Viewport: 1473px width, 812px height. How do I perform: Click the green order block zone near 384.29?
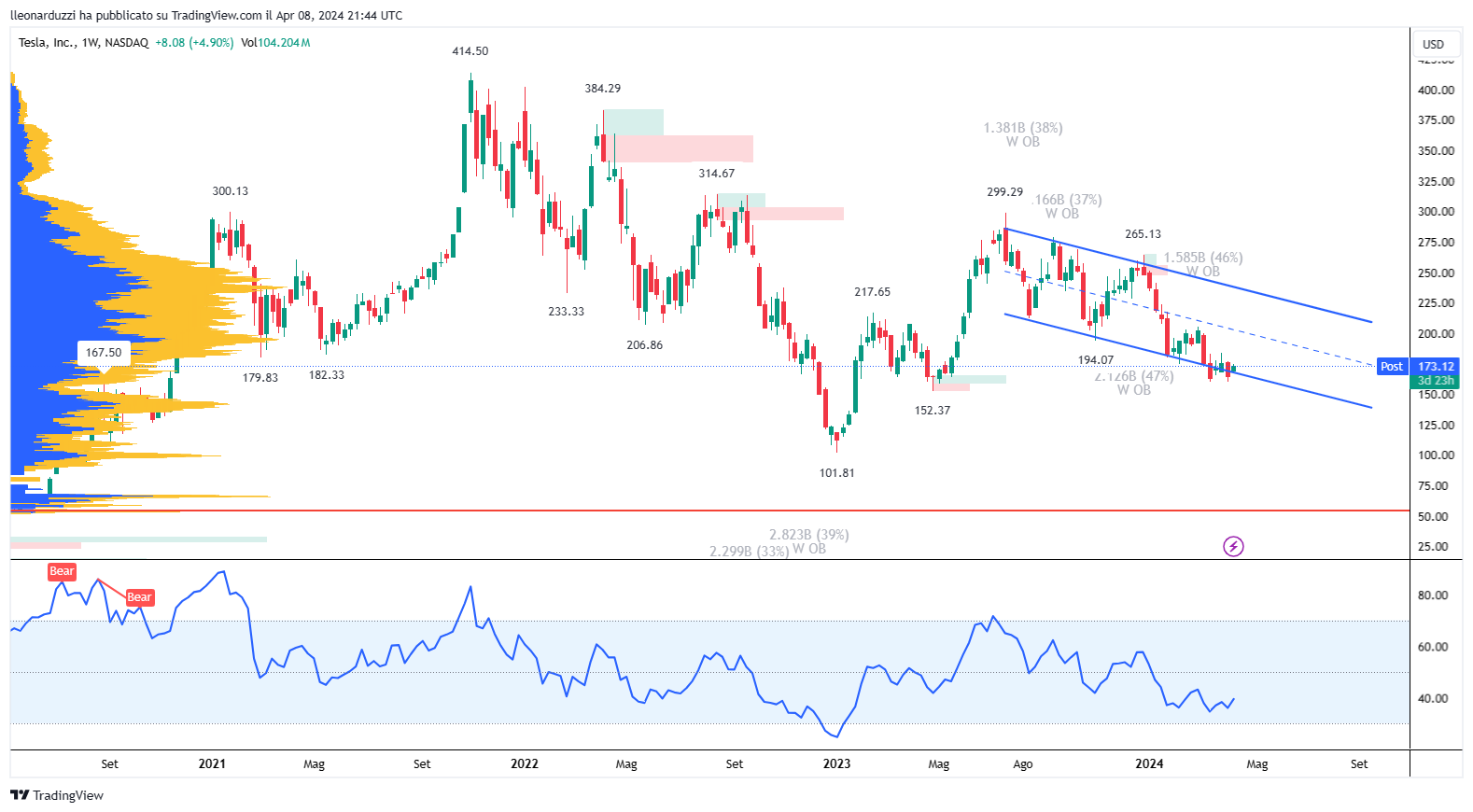point(634,122)
